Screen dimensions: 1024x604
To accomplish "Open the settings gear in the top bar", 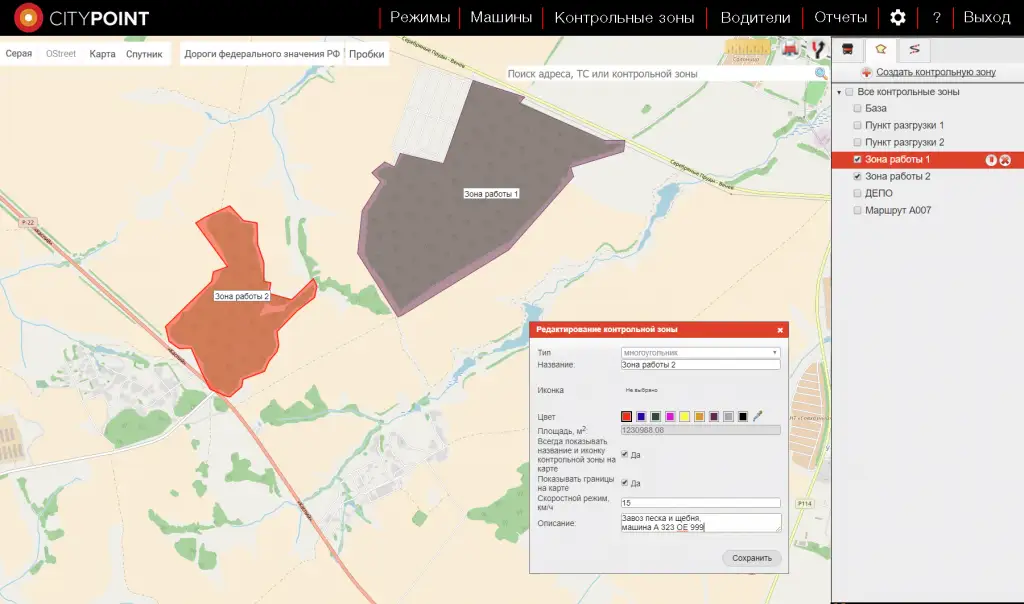I will [x=898, y=18].
